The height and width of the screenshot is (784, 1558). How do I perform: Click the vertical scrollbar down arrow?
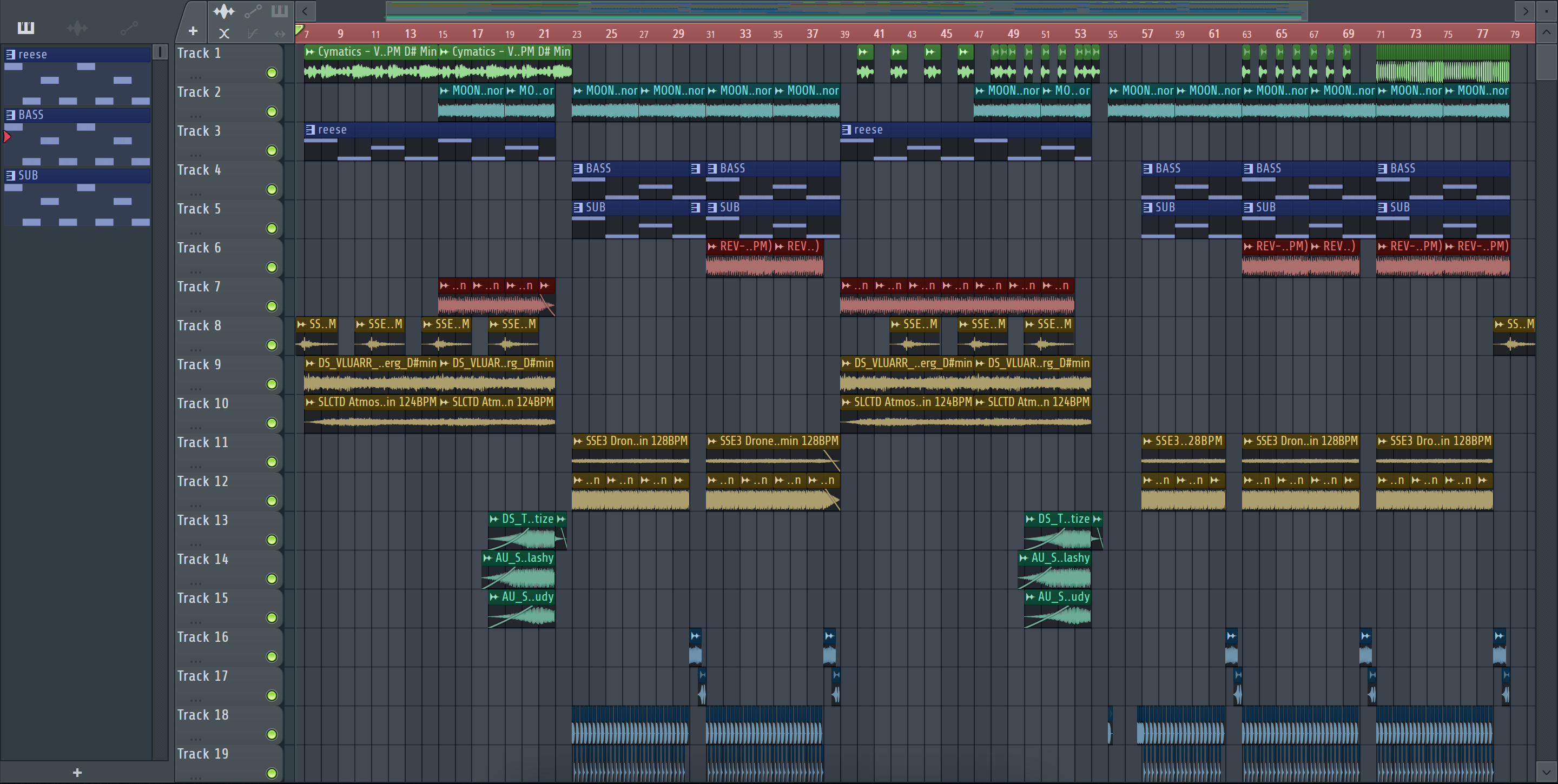[1547, 772]
